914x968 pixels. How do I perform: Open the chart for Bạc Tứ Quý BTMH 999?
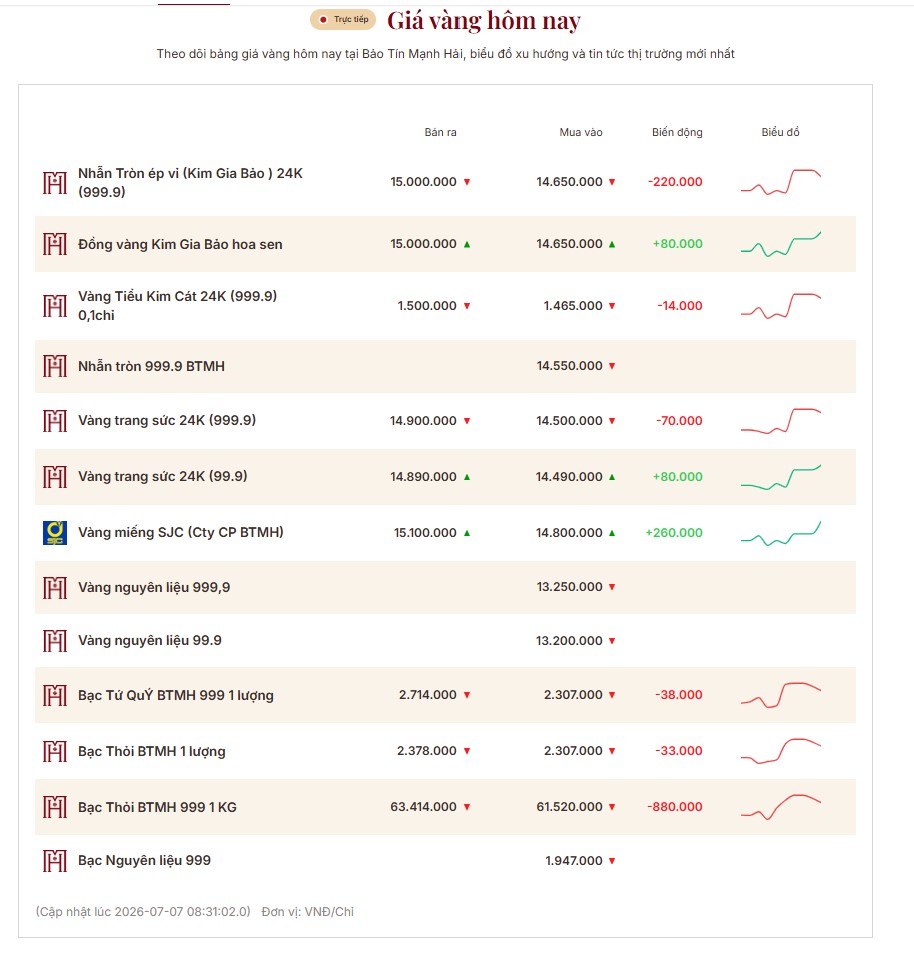click(x=781, y=695)
